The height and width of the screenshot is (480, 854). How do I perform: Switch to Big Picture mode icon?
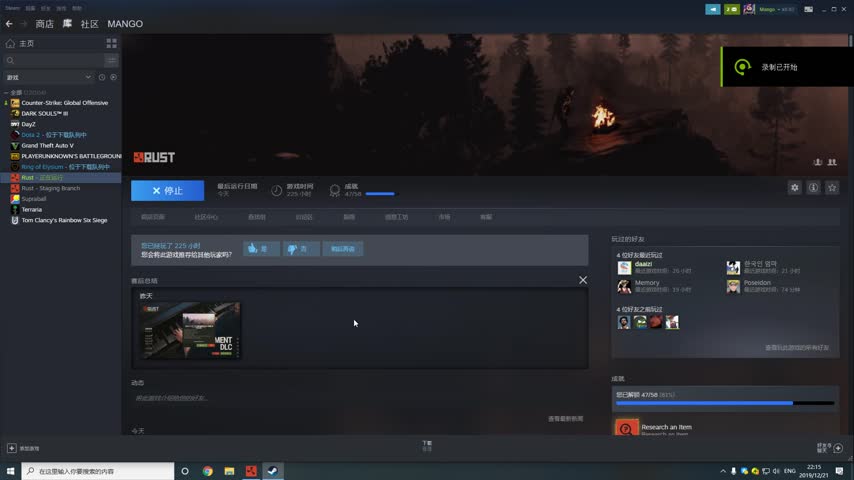point(809,9)
